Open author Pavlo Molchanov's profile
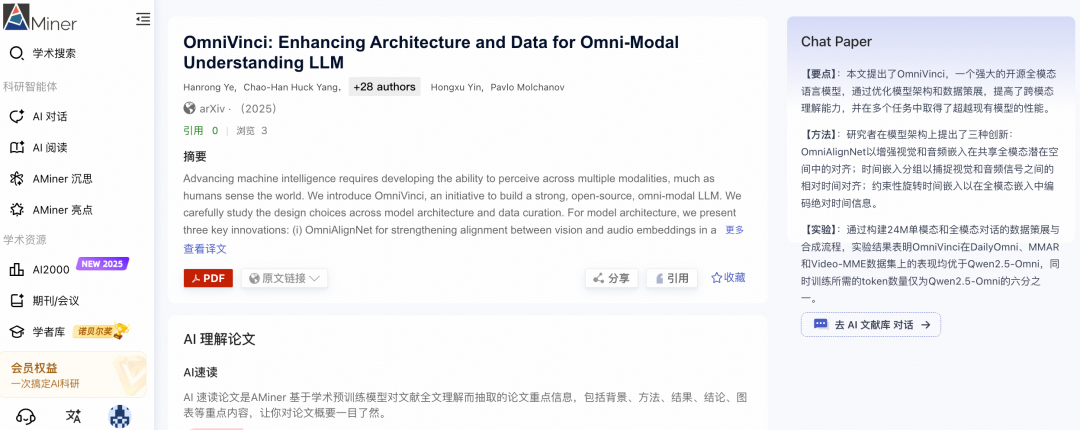1080x430 pixels. coord(528,88)
